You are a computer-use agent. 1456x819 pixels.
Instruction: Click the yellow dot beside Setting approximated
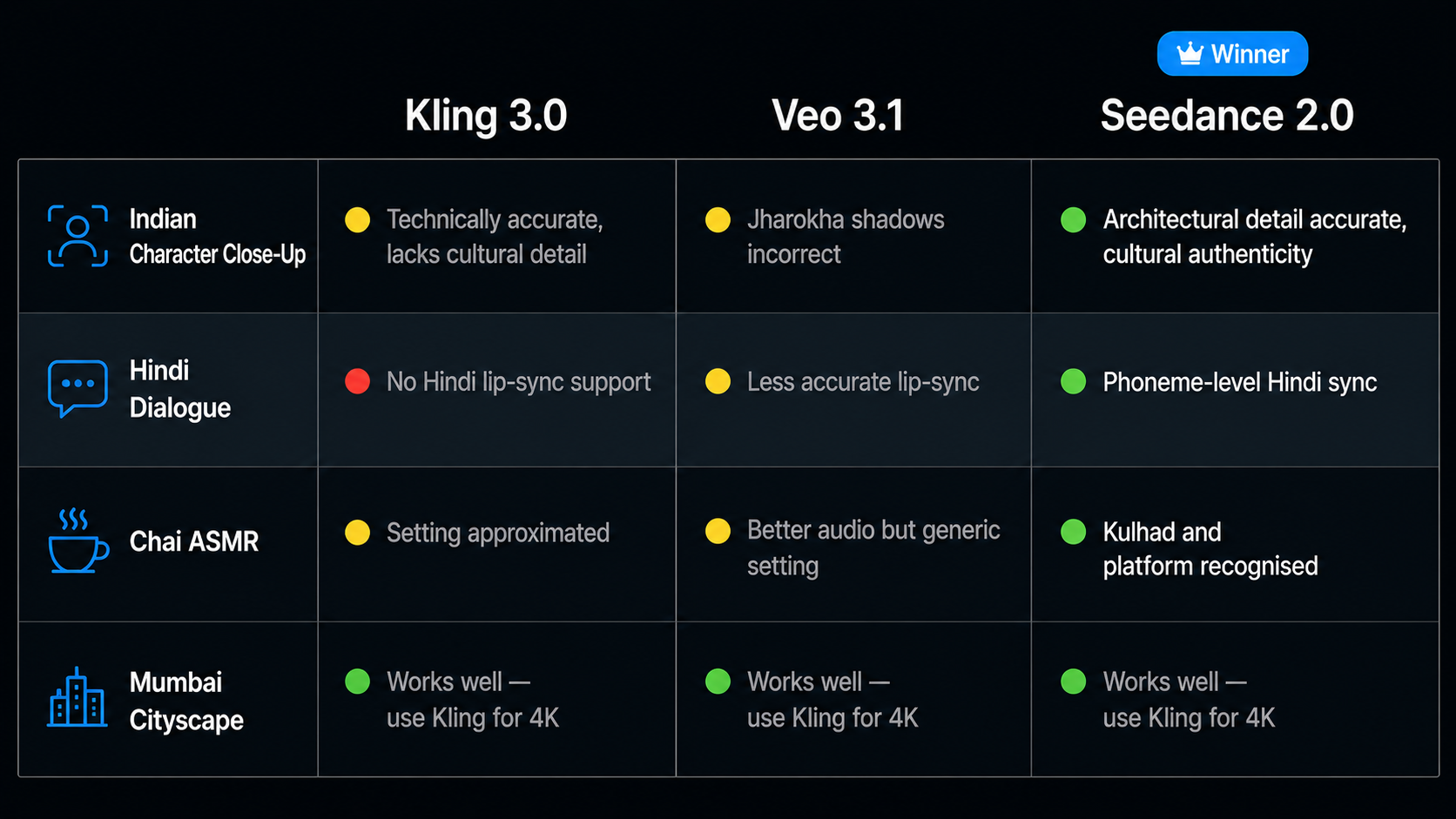[x=357, y=533]
